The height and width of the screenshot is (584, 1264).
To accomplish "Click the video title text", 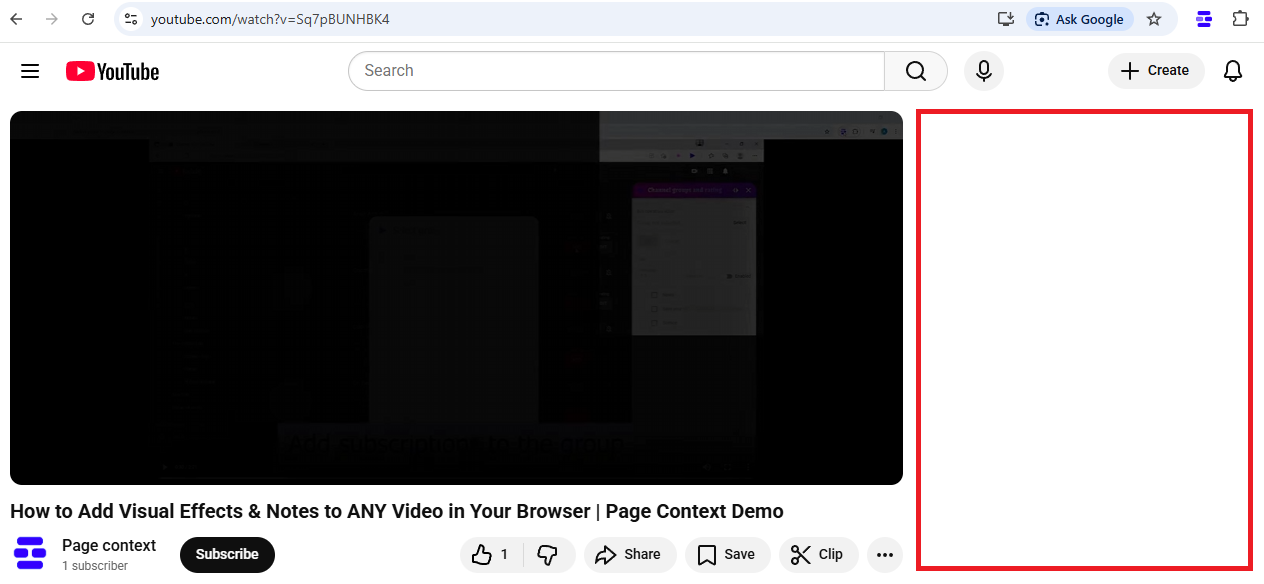I will (x=397, y=511).
